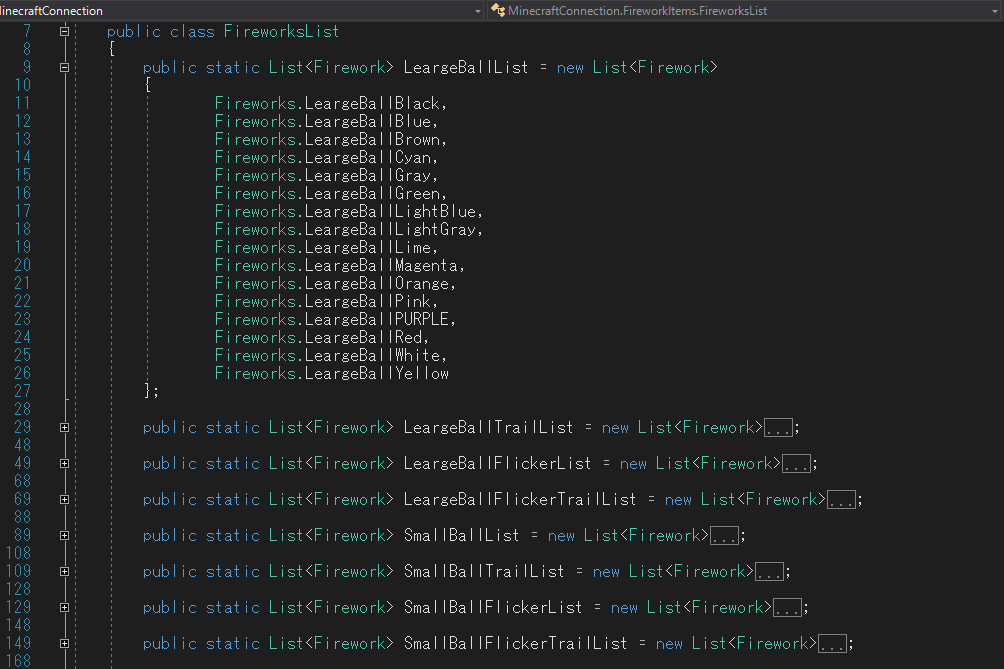Place cursor on Fireworks.LeargeBallBlue

[x=322, y=121]
